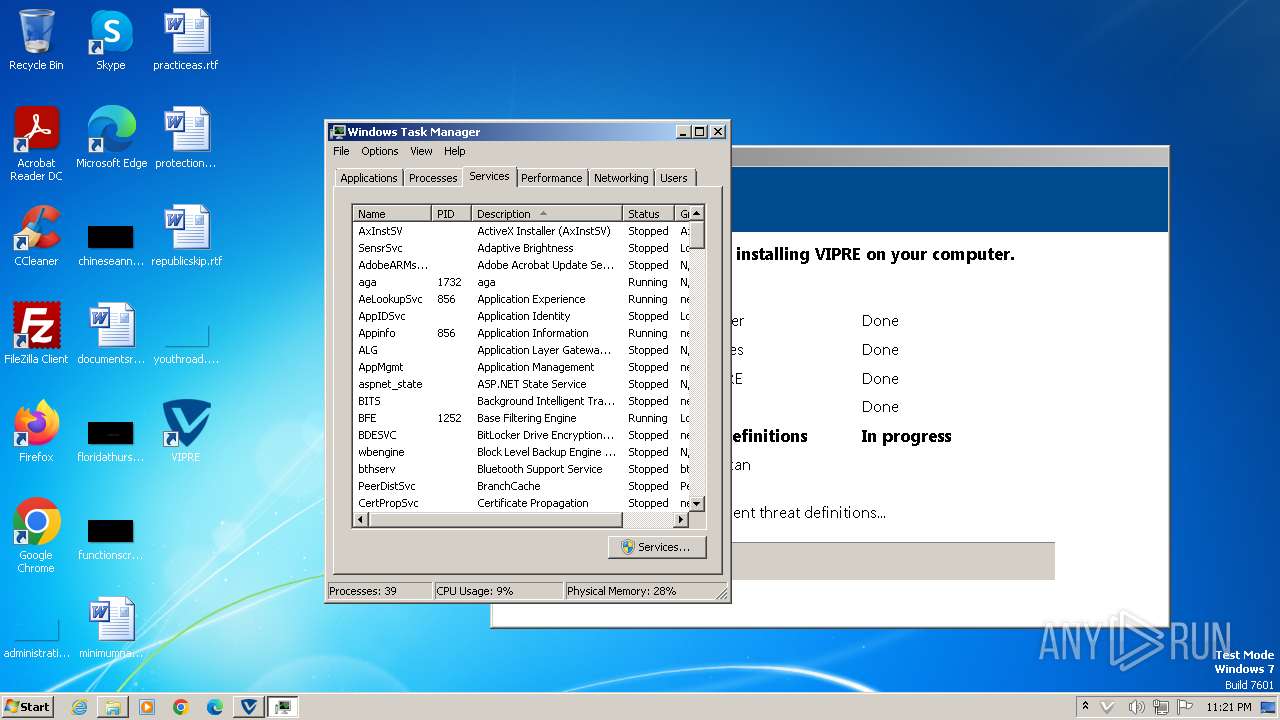
Task: Select the aga running service row
Action: coord(521,282)
